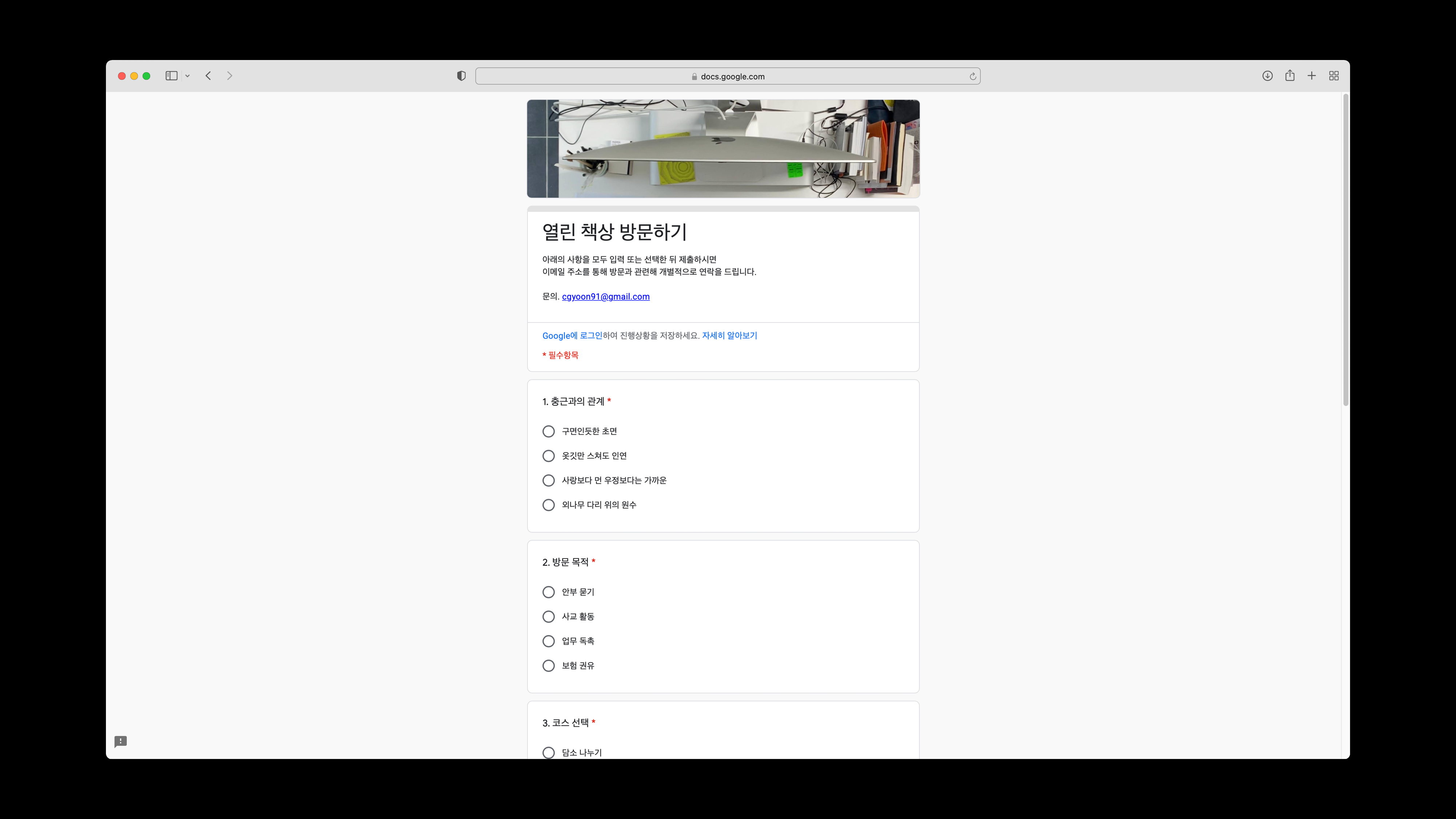Open the privacy report shield icon
The height and width of the screenshot is (819, 1456).
coord(461,76)
